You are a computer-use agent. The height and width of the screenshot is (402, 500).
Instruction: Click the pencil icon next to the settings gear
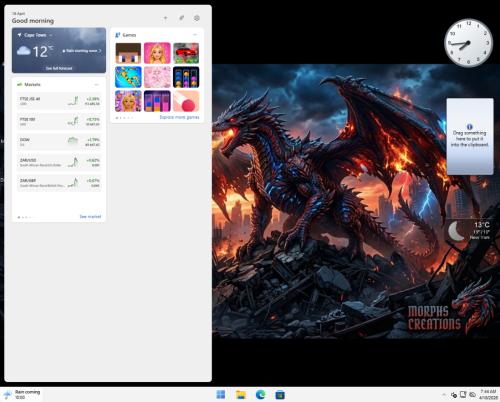point(181,18)
